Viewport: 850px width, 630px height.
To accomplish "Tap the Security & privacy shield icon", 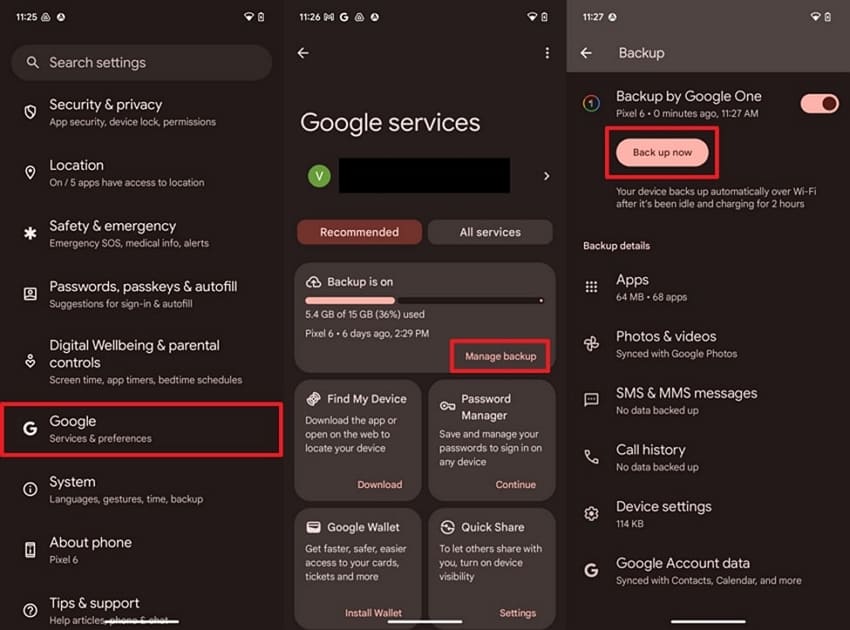I will 30,112.
